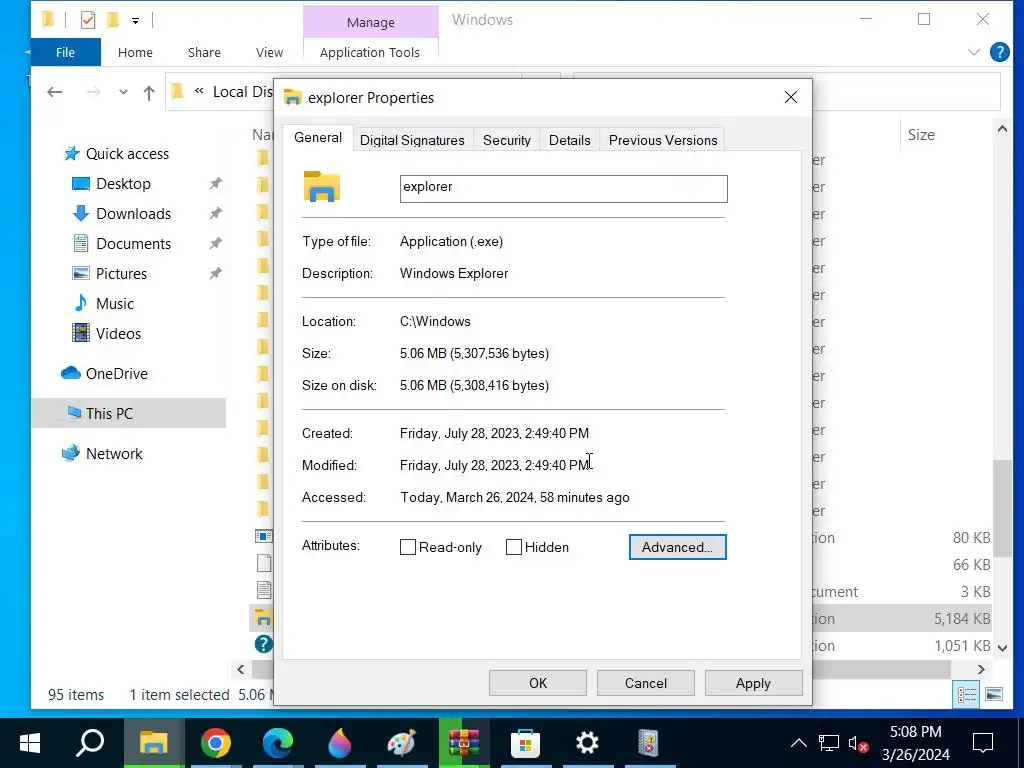Open the Home ribbon tab

(135, 52)
